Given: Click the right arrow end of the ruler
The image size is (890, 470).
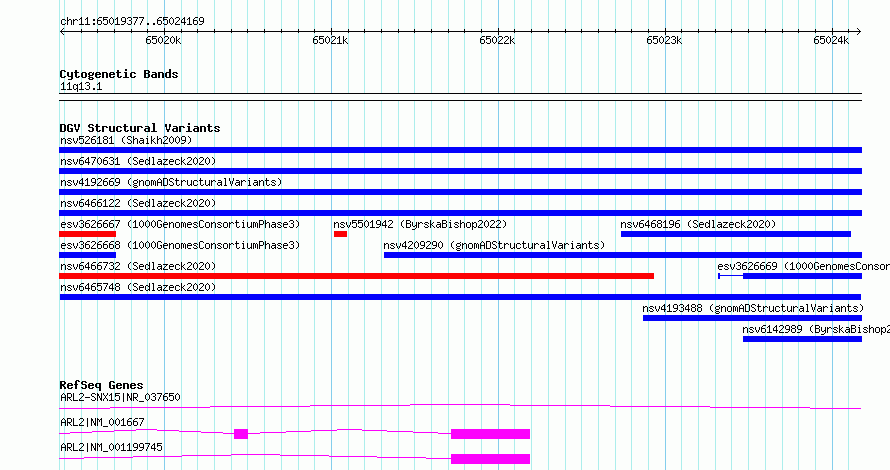Looking at the screenshot, I should (859, 32).
